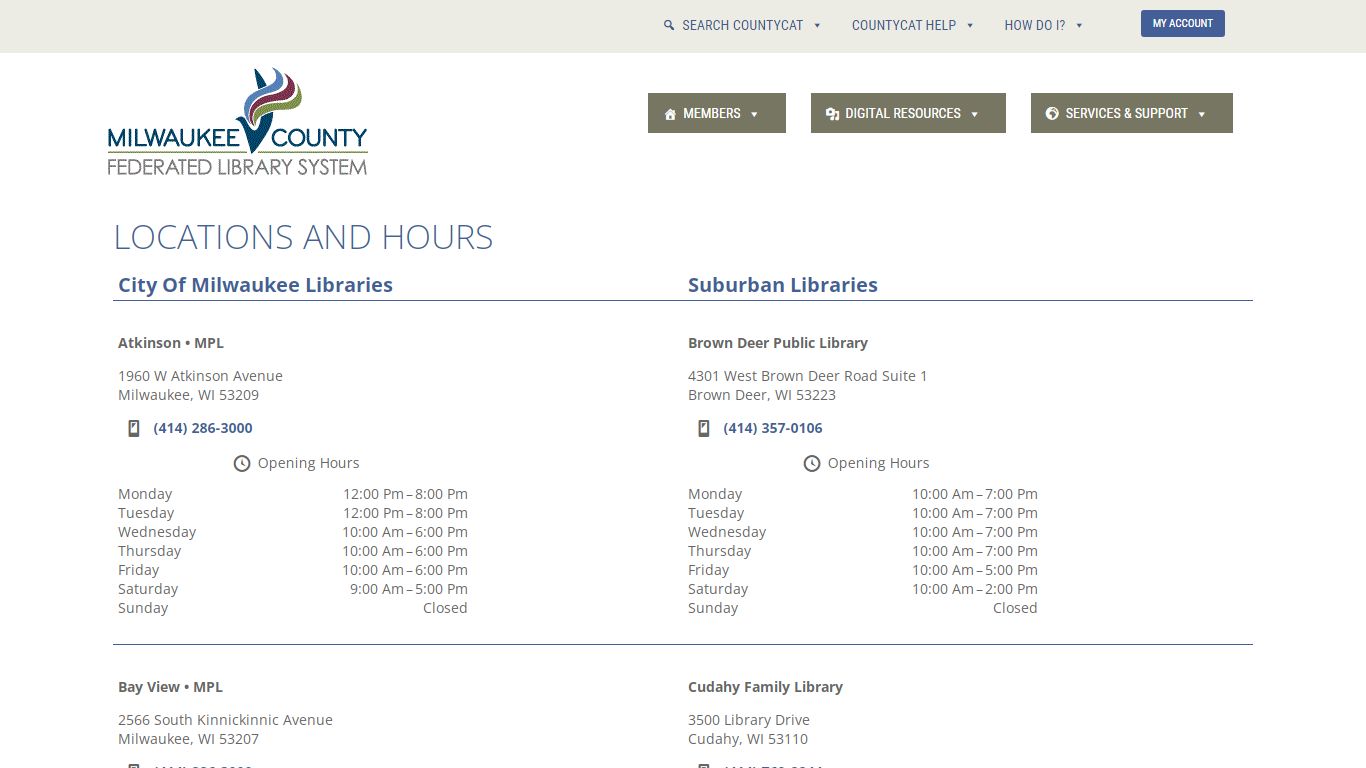This screenshot has width=1366, height=768.
Task: Select the Digital Resources menu label
Action: click(903, 113)
